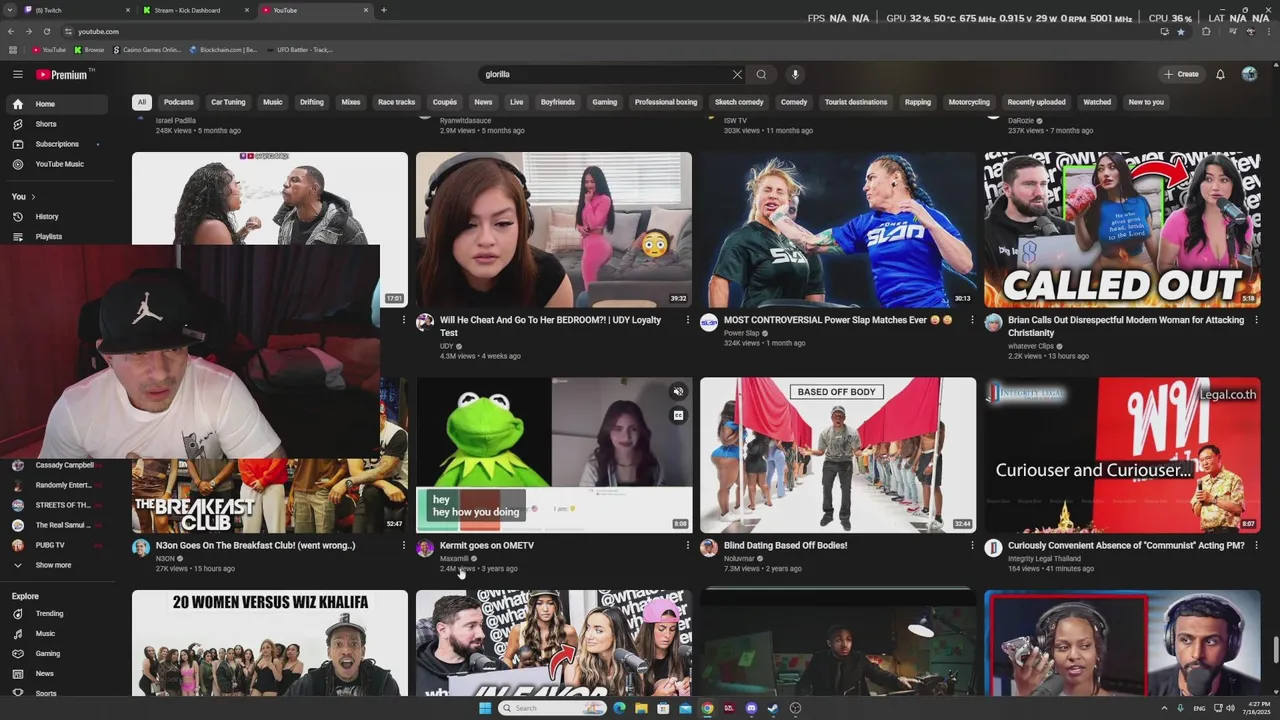Viewport: 1280px width, 720px height.
Task: Select the Car Tuning filter chip
Action: pos(228,102)
